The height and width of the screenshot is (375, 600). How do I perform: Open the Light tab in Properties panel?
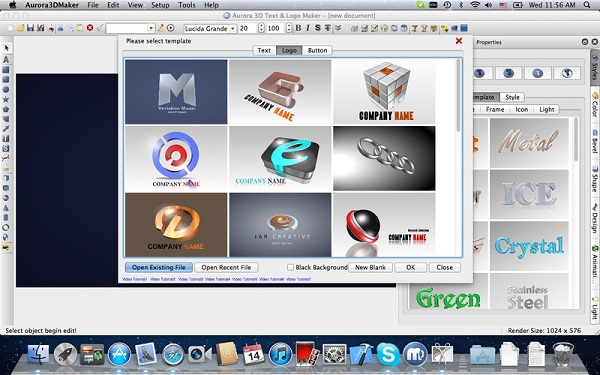point(546,109)
